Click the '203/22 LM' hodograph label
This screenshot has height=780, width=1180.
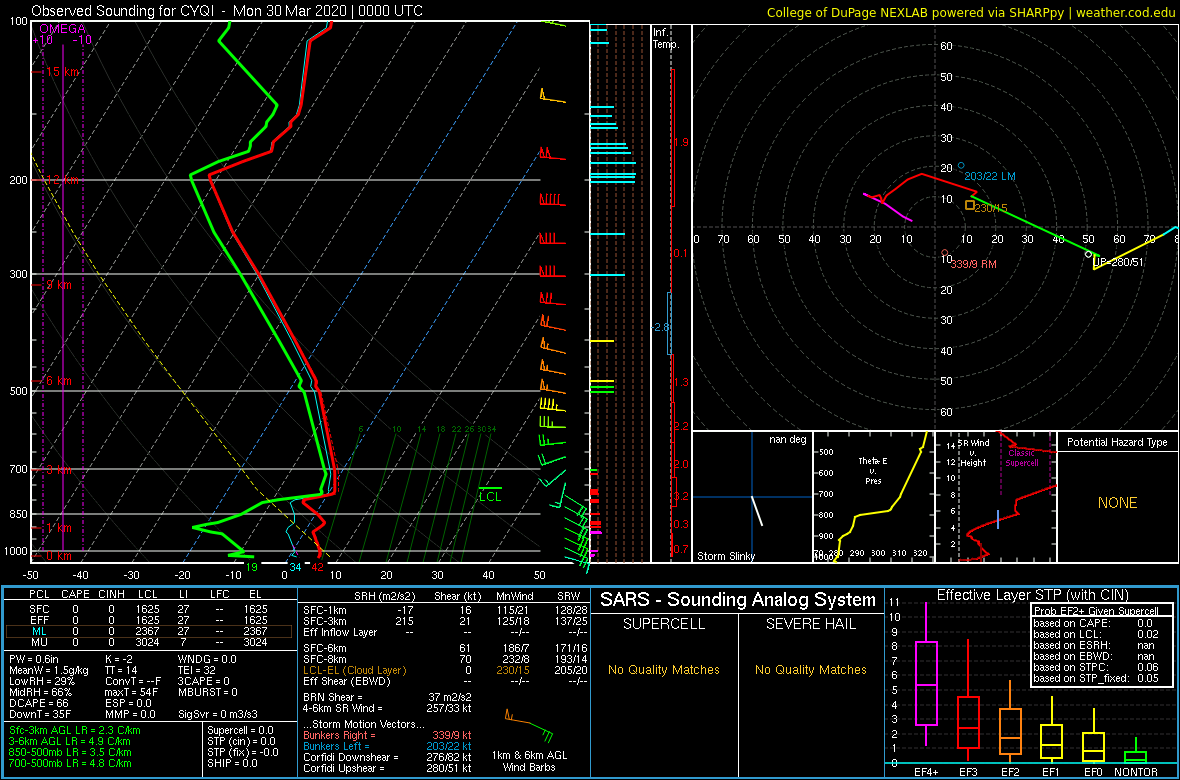(x=990, y=175)
